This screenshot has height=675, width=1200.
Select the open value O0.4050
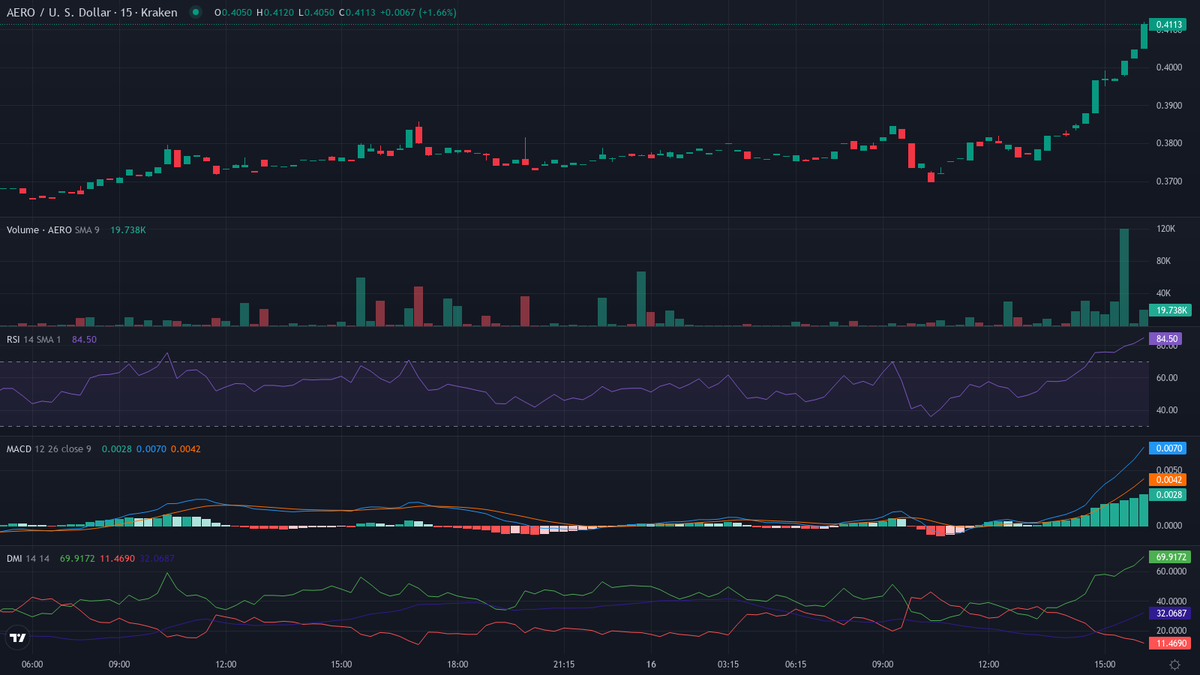pos(232,12)
